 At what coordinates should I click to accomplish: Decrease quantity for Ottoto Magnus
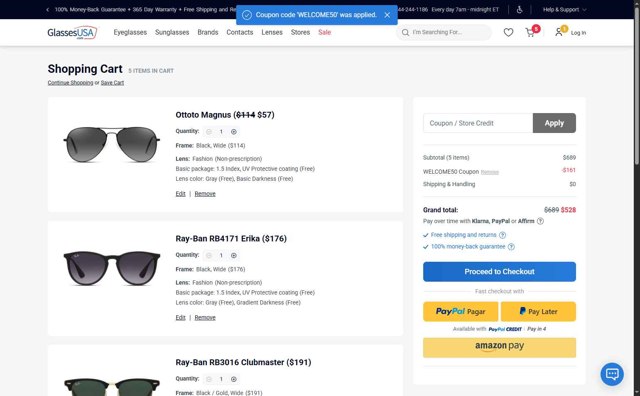click(x=209, y=131)
